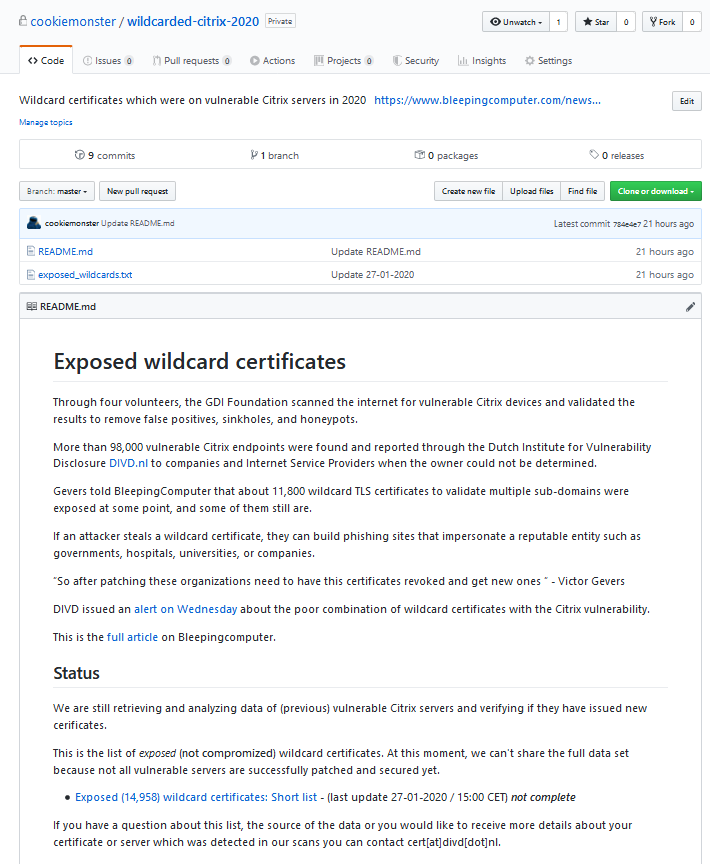710x864 pixels.
Task: Open repository Settings tab
Action: (x=549, y=61)
